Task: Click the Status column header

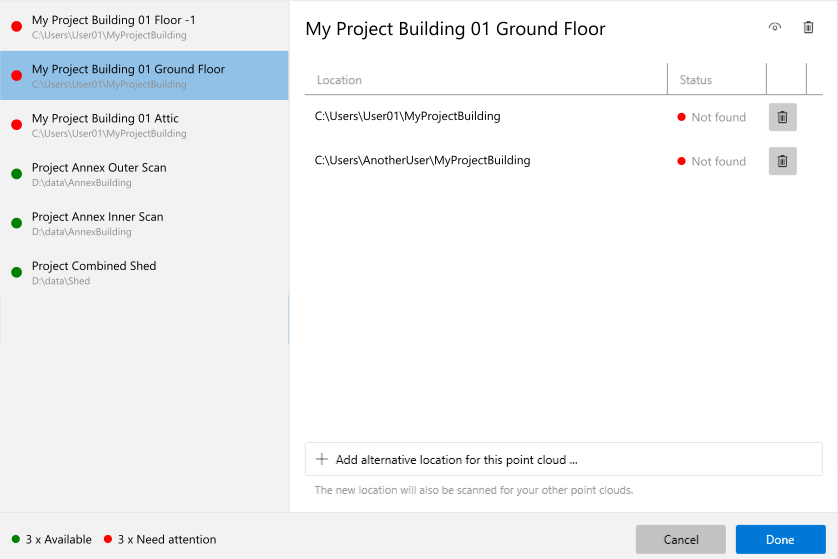Action: 696,80
